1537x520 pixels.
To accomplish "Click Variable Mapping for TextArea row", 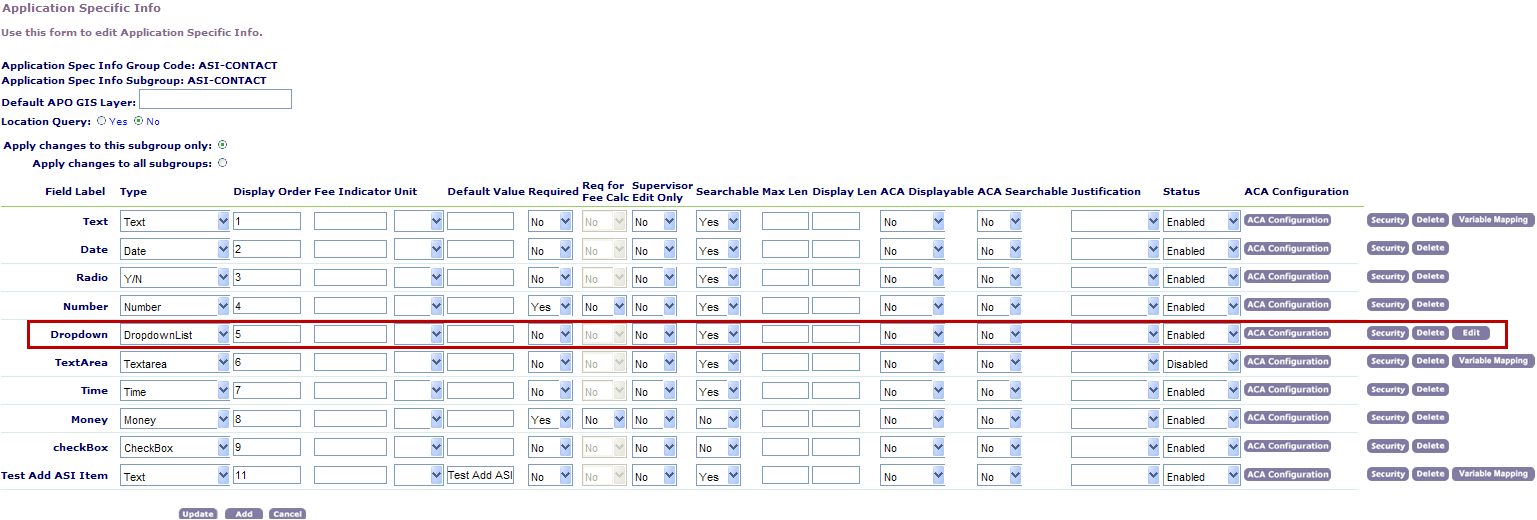I will (1492, 361).
